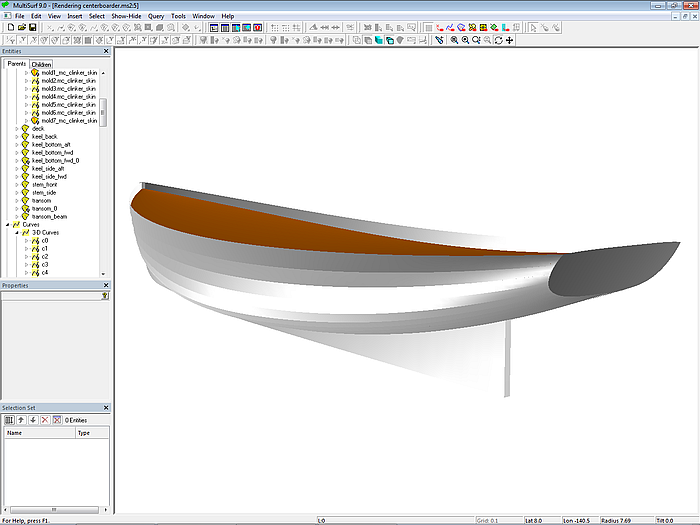Click the Entities panel vertical scrollbar

click(x=104, y=110)
